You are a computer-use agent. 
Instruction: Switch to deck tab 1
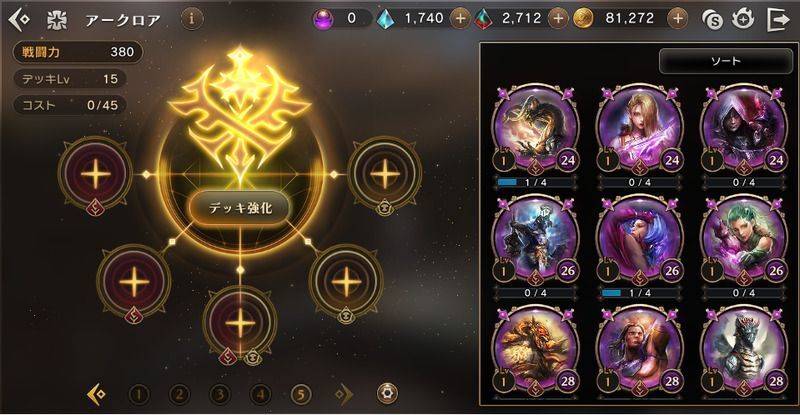click(x=139, y=395)
